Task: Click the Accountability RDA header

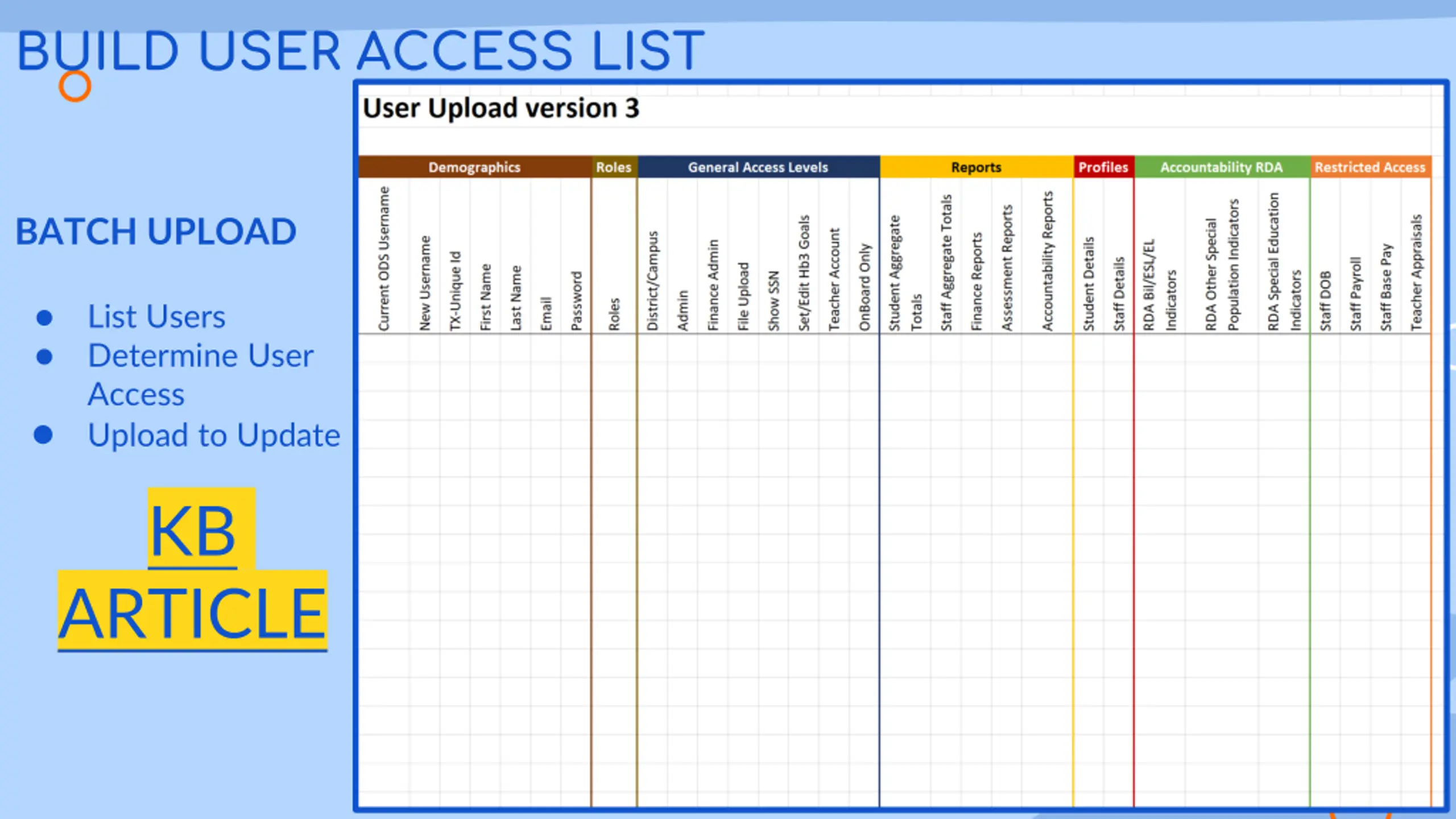Action: coord(1222,167)
